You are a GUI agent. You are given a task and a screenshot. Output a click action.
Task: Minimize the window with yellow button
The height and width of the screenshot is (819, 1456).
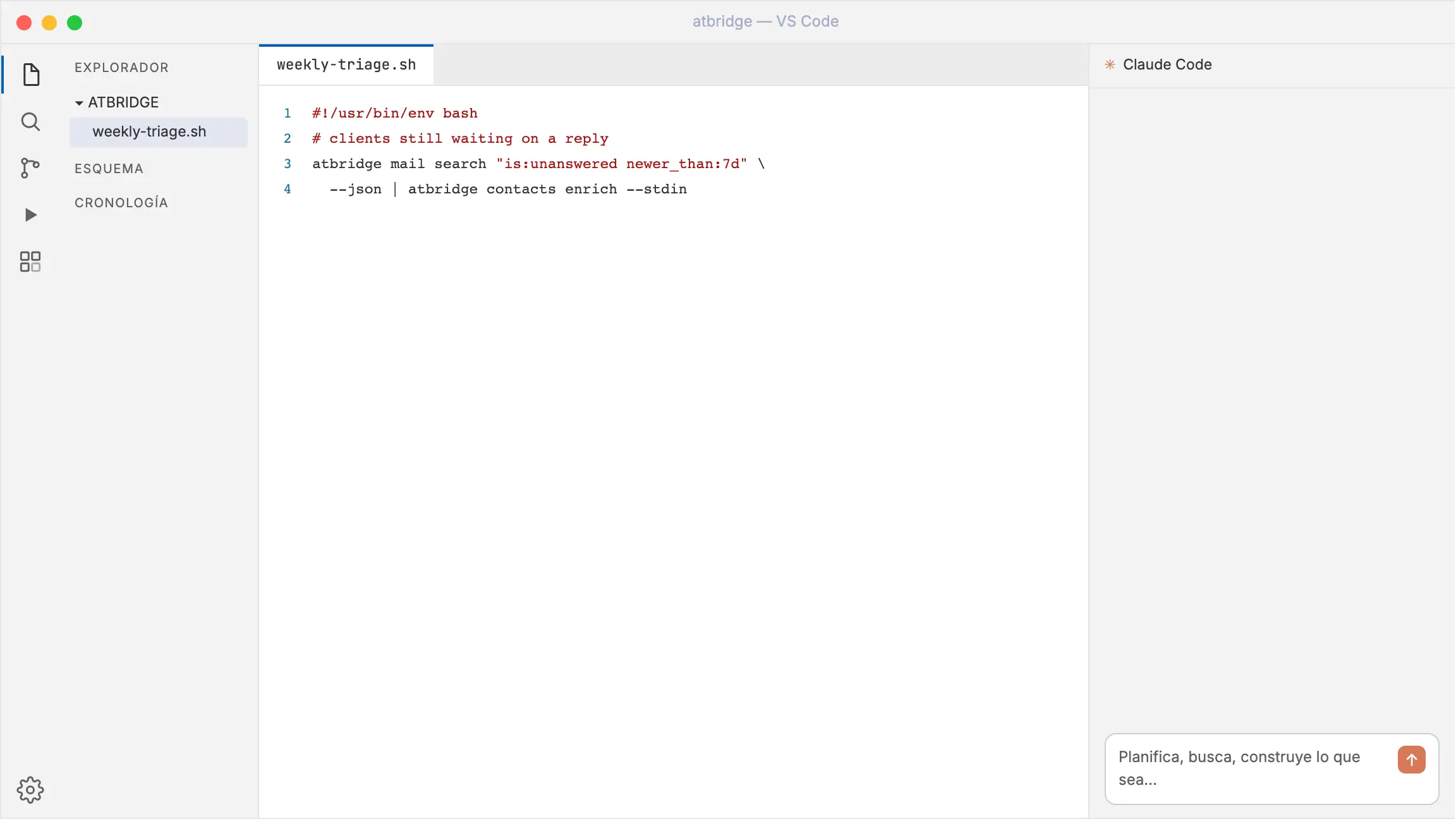(x=49, y=23)
